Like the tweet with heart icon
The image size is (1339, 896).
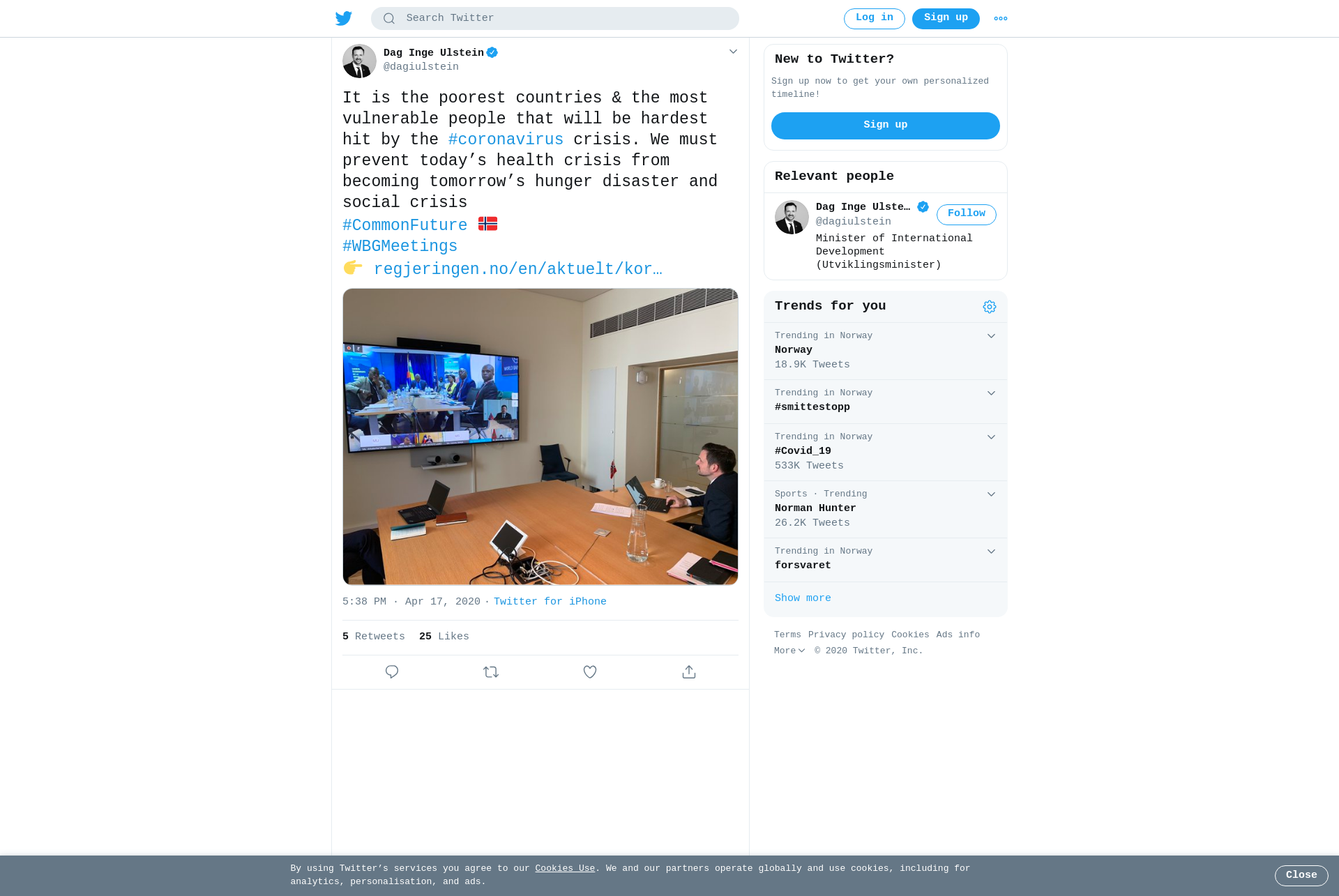[590, 672]
